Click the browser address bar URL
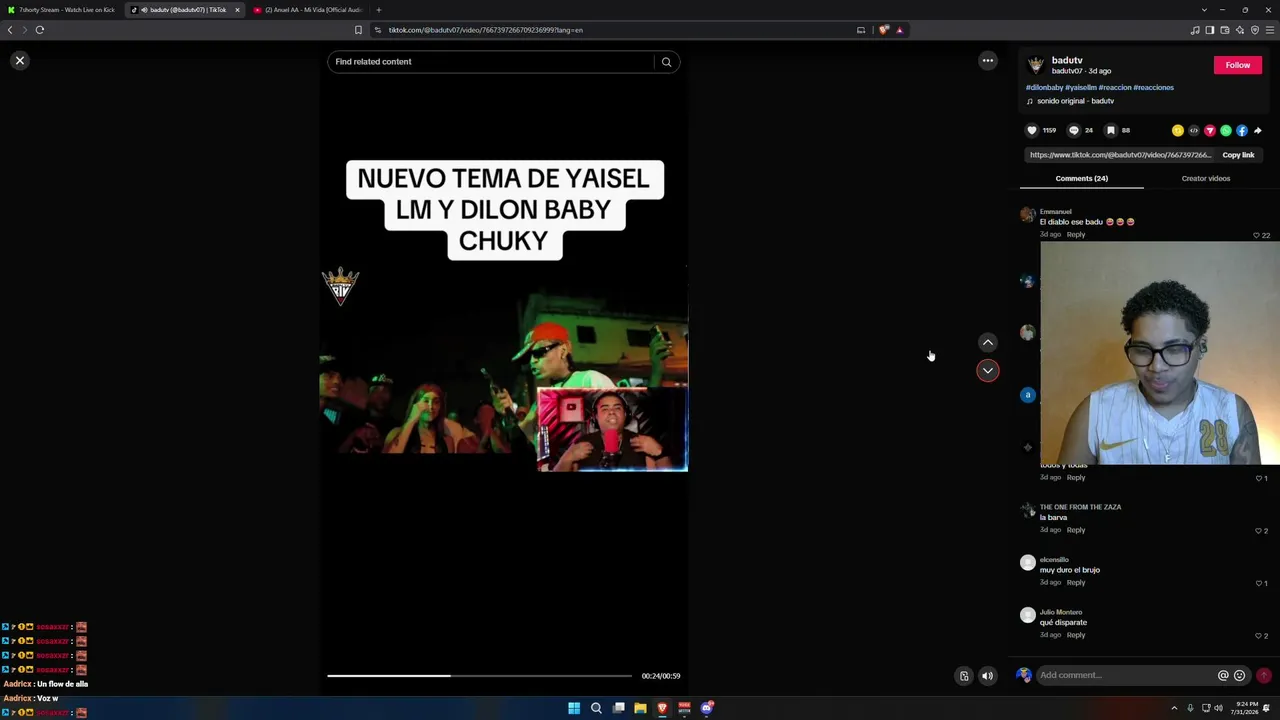The image size is (1280, 720). (486, 30)
